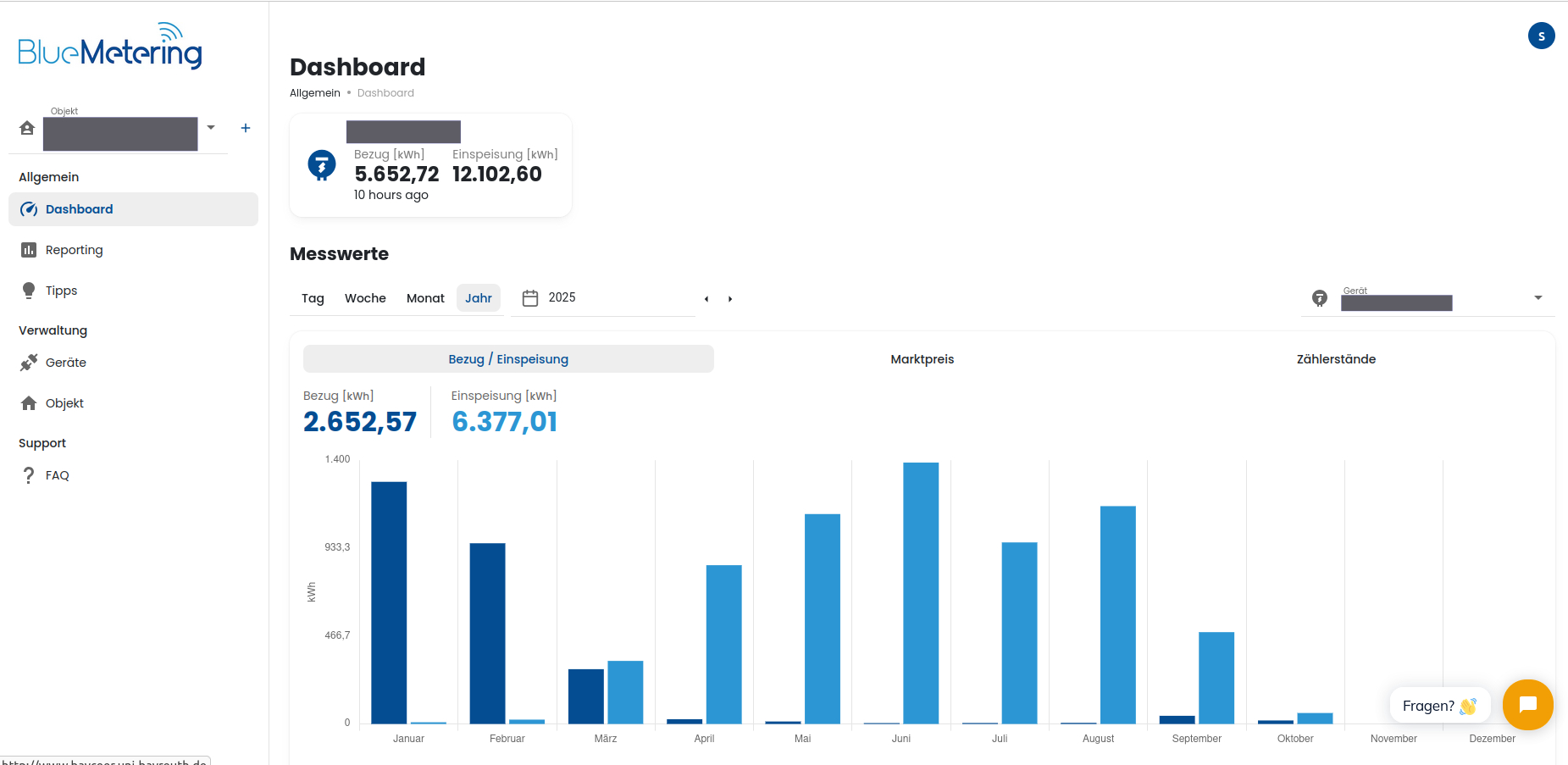Open the FAQ support page
Screen dimensions: 1568x765
57,475
